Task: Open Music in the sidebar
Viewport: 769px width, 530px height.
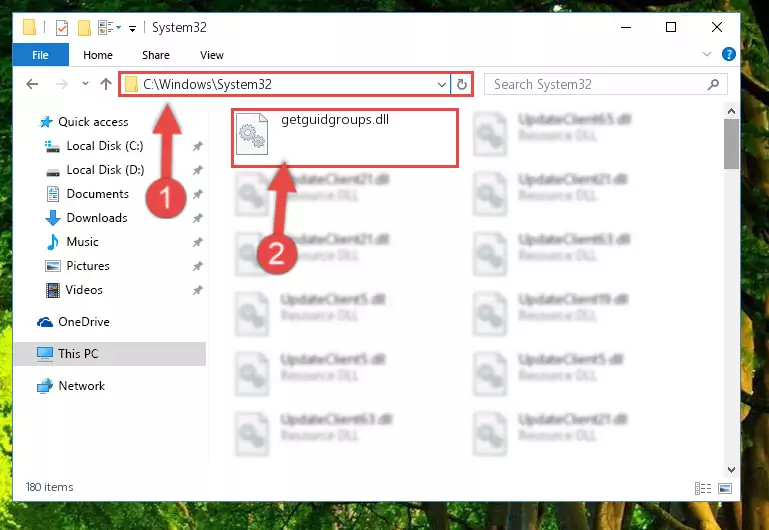Action: click(x=82, y=242)
